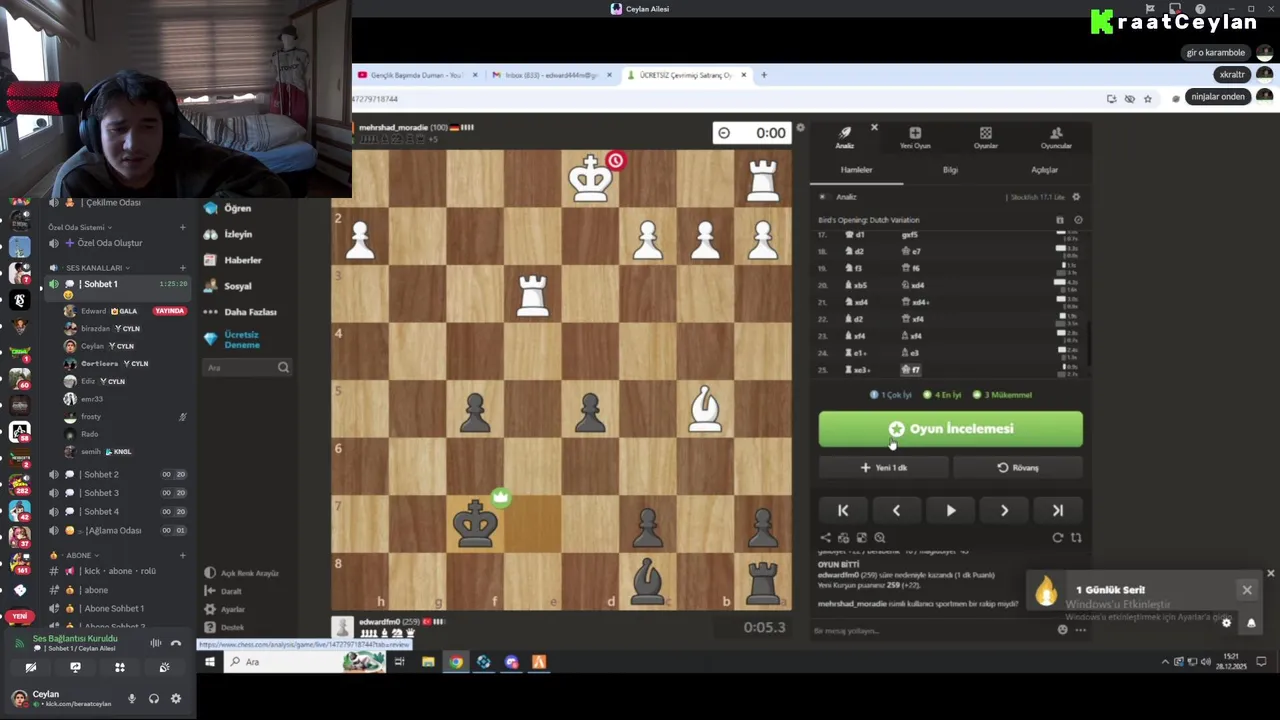
Task: Toggle Discord camera in voice panel
Action: pos(30,667)
